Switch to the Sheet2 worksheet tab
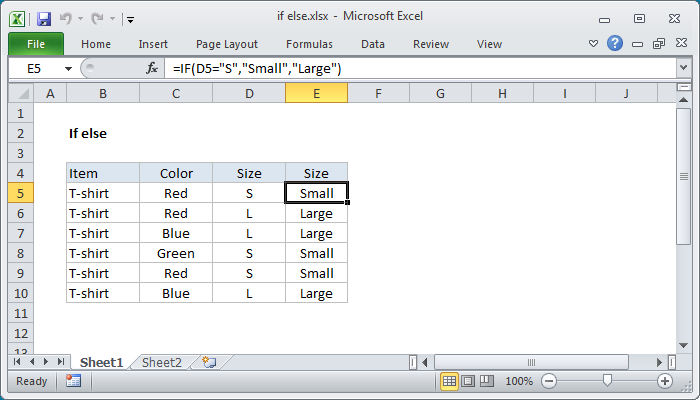 pos(162,362)
